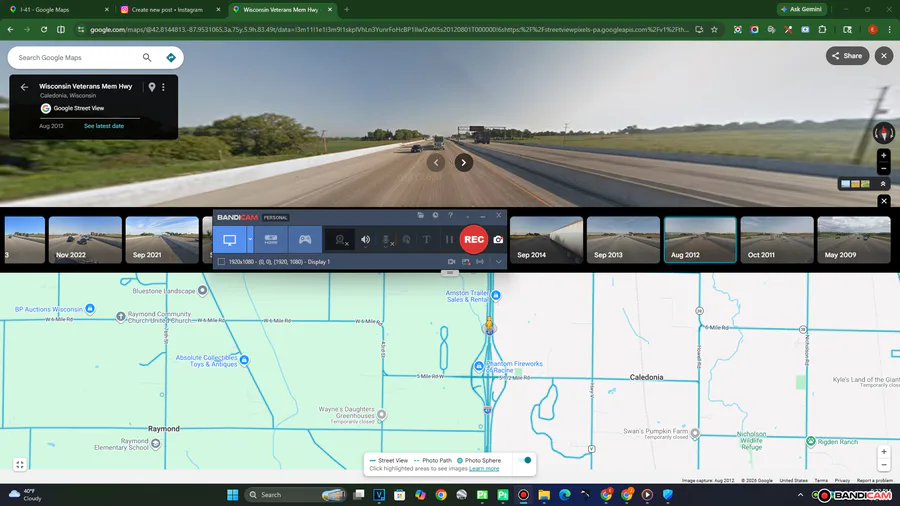
Task: Select Bandicam screen recording mode
Action: point(230,240)
